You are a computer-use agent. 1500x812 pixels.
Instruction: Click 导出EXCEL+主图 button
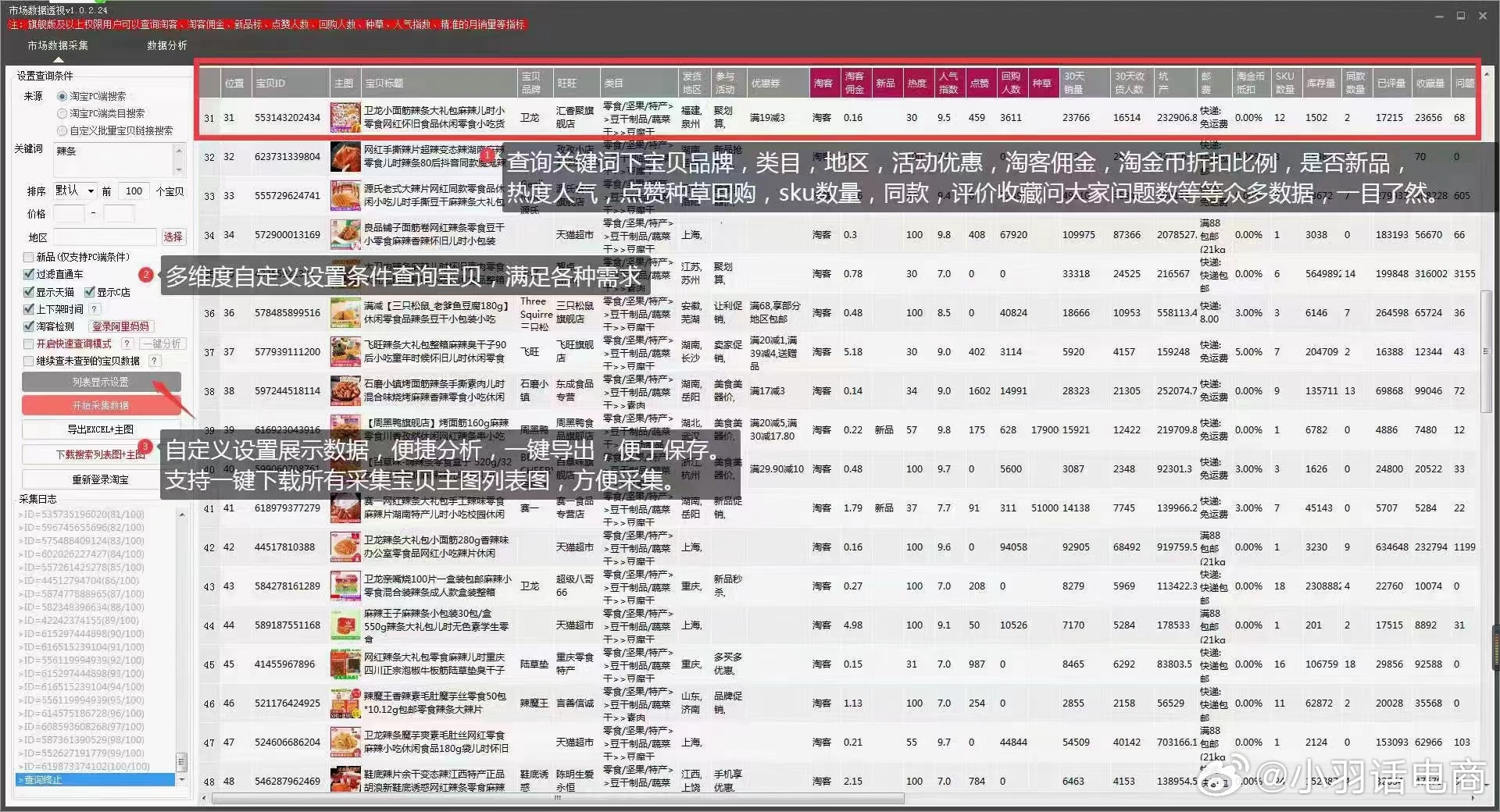pyautogui.click(x=102, y=429)
